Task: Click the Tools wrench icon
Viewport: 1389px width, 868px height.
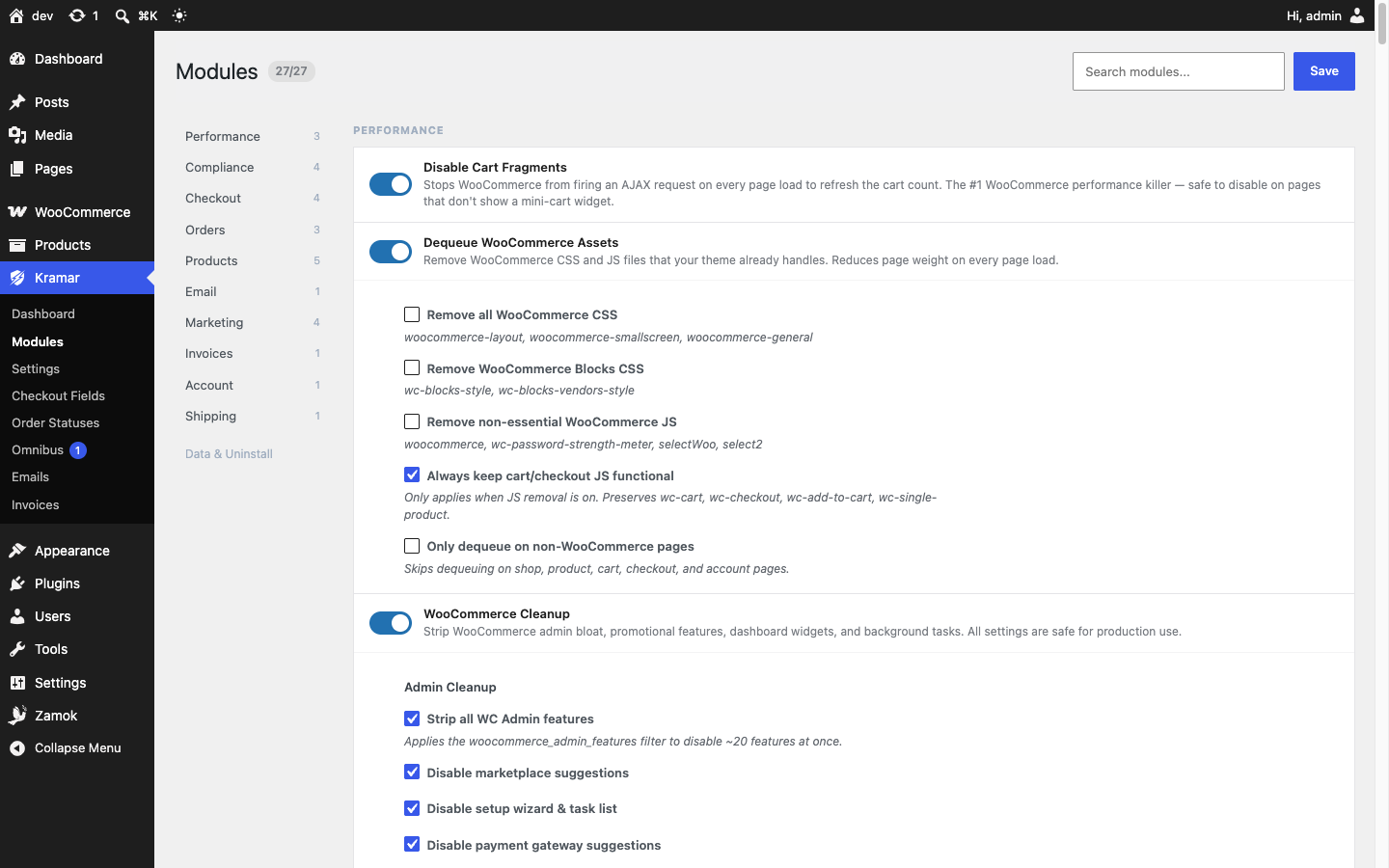Action: [x=17, y=649]
